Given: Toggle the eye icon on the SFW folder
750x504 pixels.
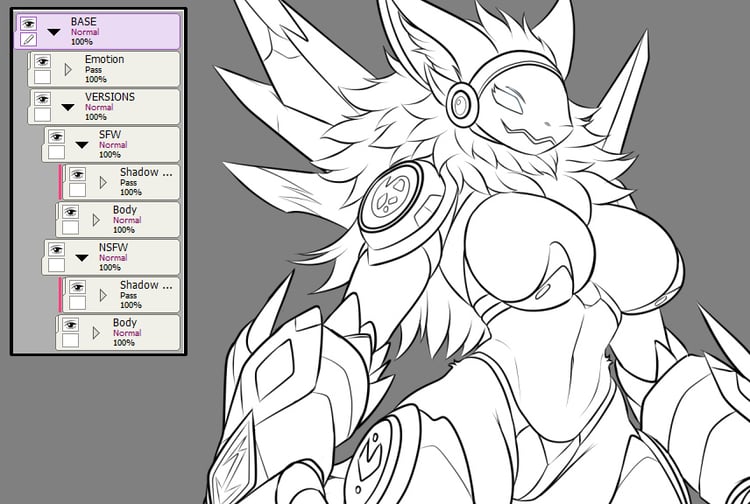Looking at the screenshot, I should point(56,136).
